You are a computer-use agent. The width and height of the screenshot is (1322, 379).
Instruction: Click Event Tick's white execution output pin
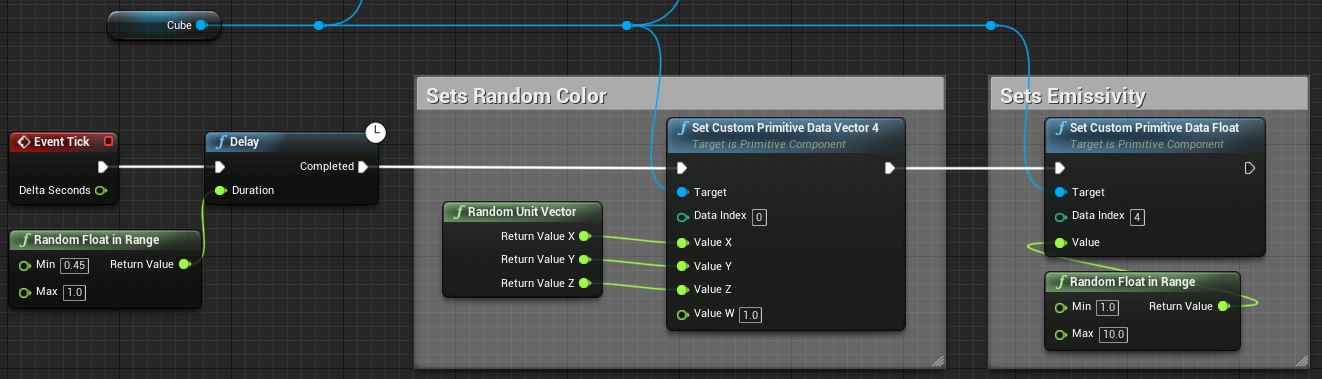(x=102, y=167)
